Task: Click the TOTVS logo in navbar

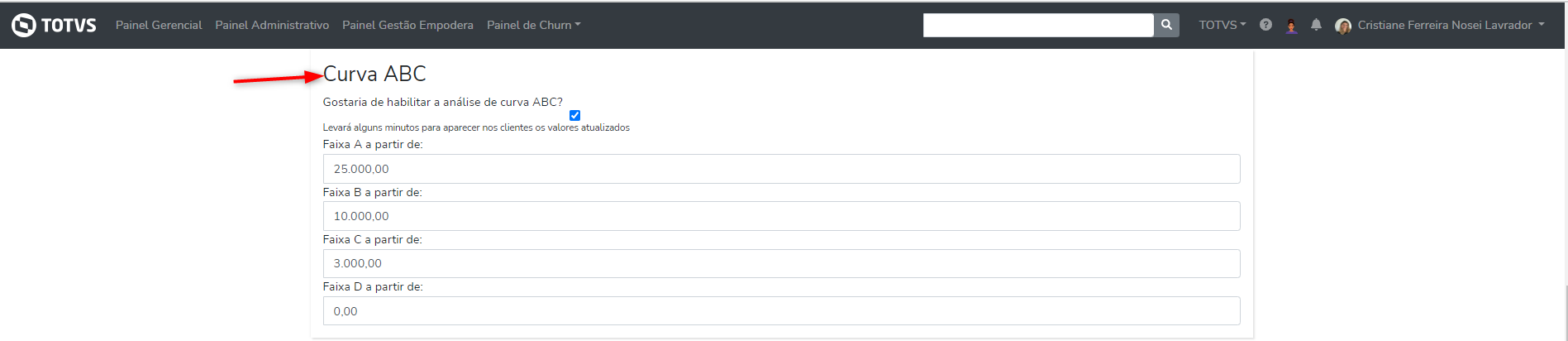Action: pos(54,25)
